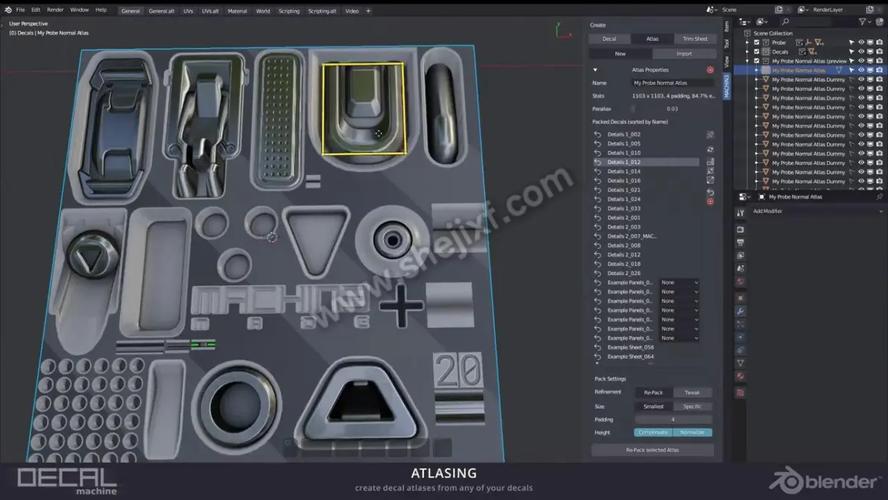The width and height of the screenshot is (888, 500).
Task: Click the Blender logo in the menu bar
Action: (8, 10)
